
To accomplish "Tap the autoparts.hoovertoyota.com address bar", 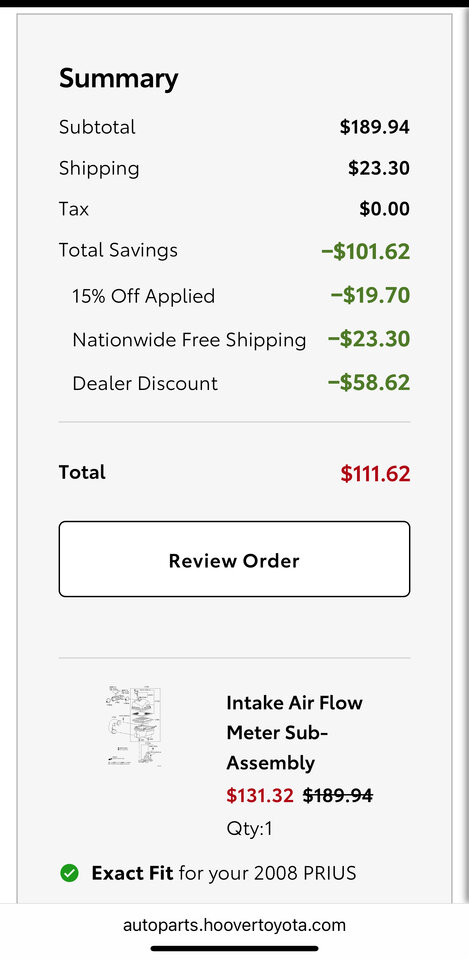I will point(234,924).
